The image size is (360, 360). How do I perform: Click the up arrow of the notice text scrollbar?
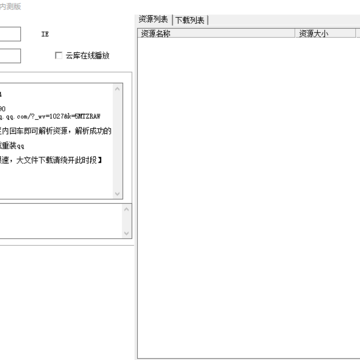click(x=117, y=89)
